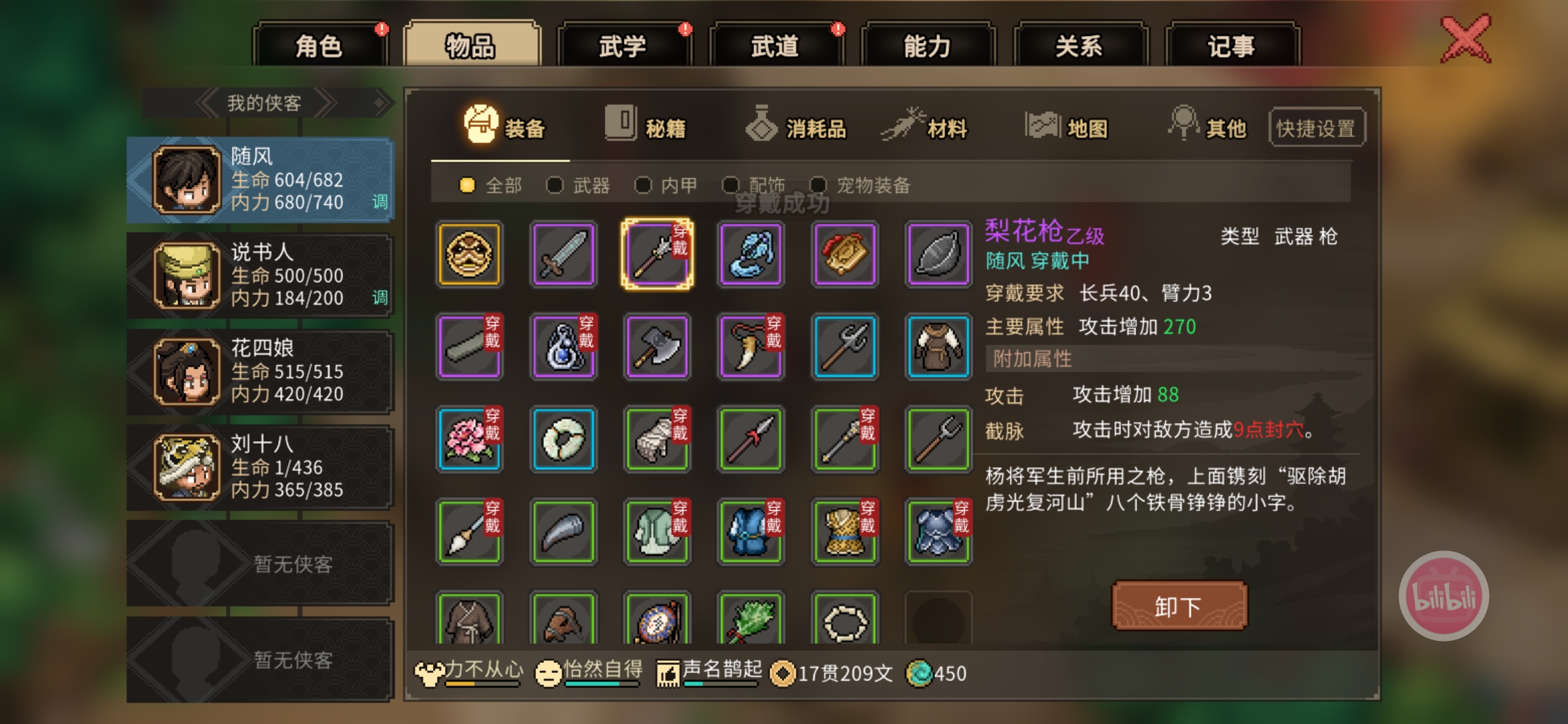Image resolution: width=1568 pixels, height=724 pixels.
Task: Select the blue-bordered brown robe armor
Action: [x=939, y=347]
